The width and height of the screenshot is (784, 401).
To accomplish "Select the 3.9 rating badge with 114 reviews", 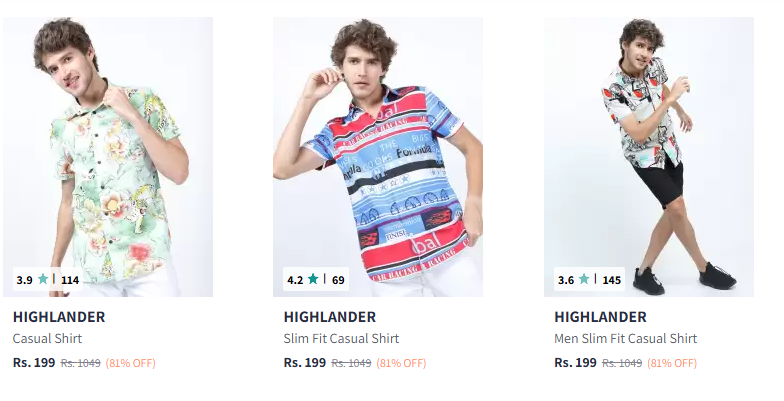I will 48,280.
